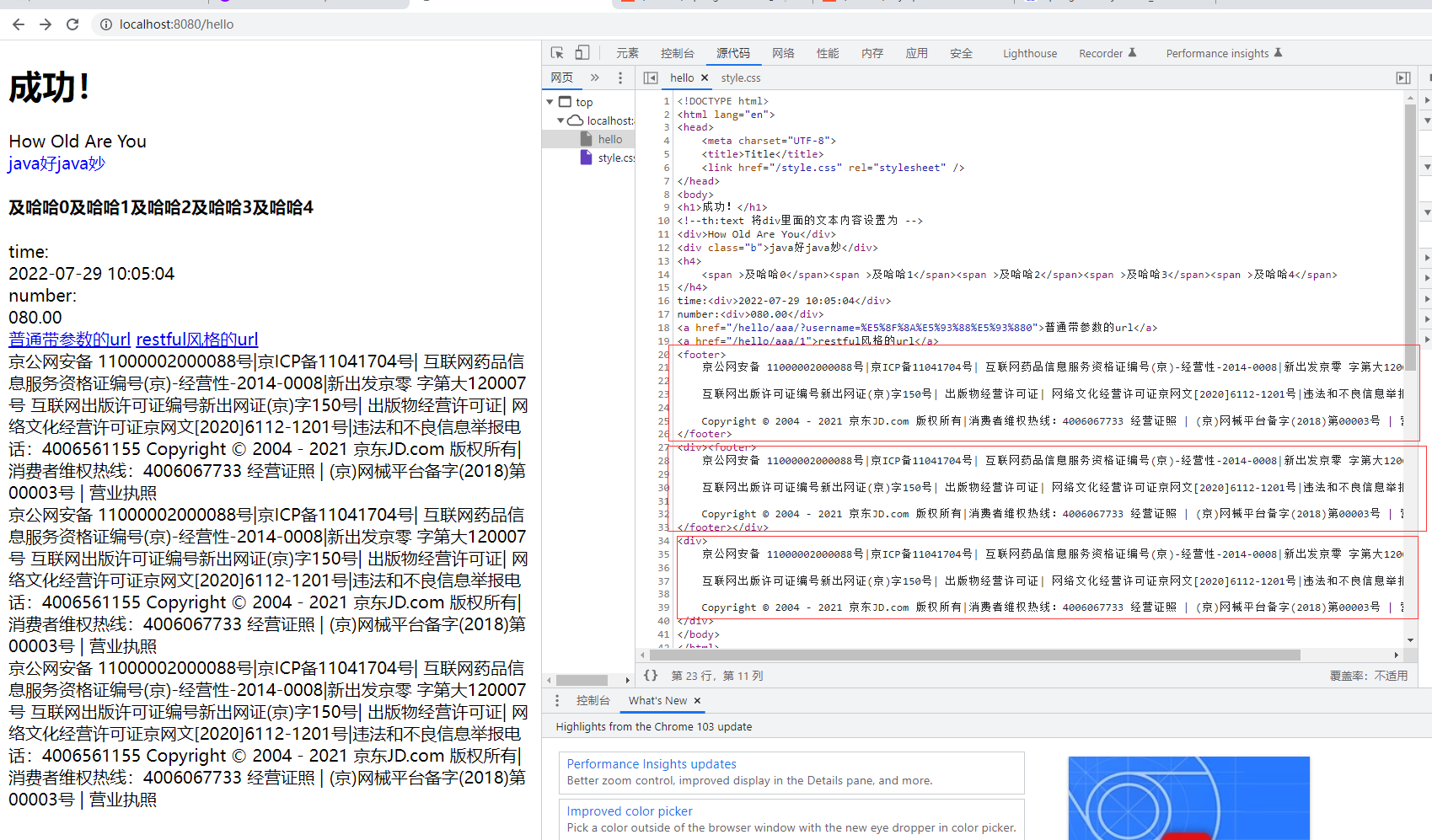This screenshot has width=1432, height=840.
Task: Click the file navigator horizontal scrollbar
Action: coord(582,680)
